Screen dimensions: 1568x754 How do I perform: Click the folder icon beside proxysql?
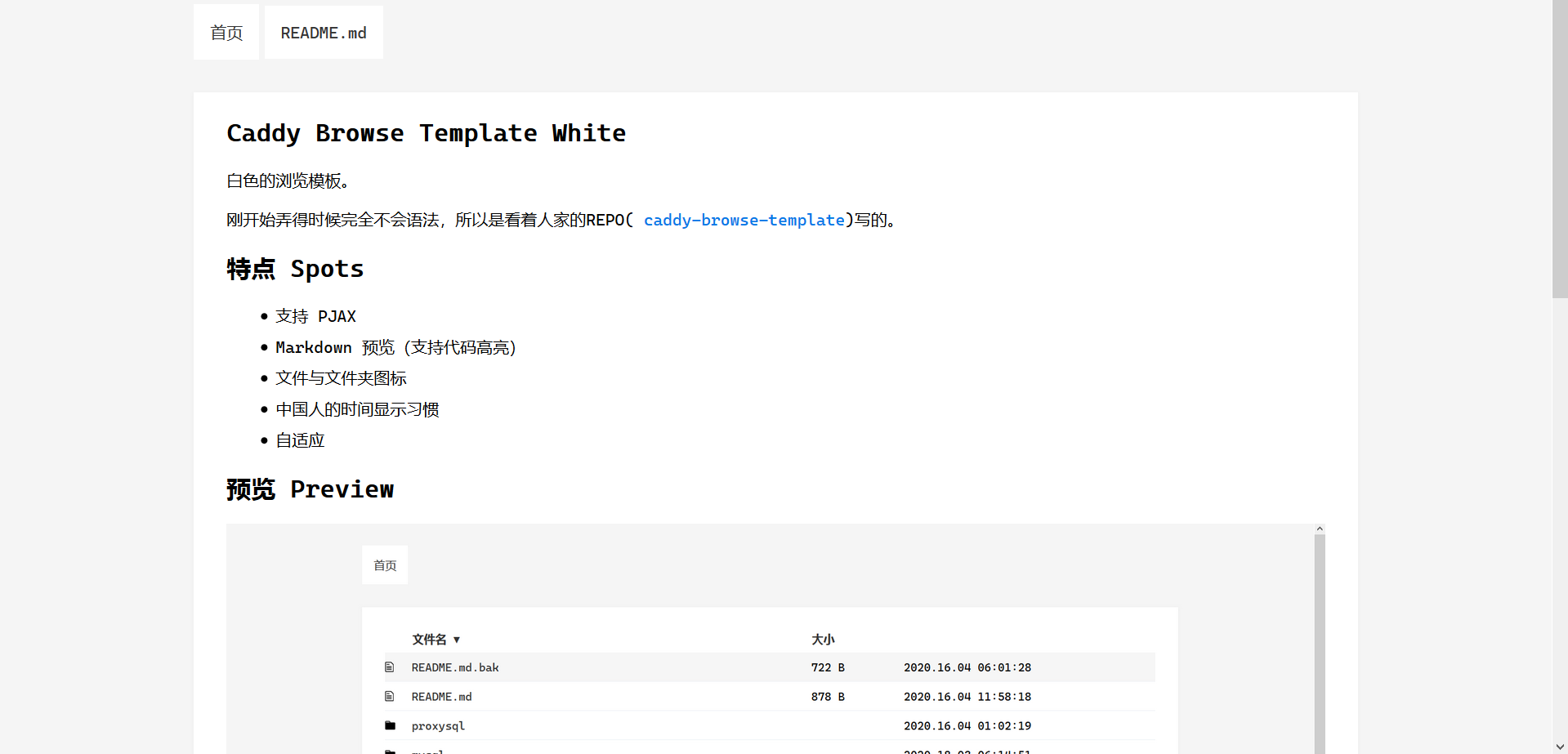point(390,725)
